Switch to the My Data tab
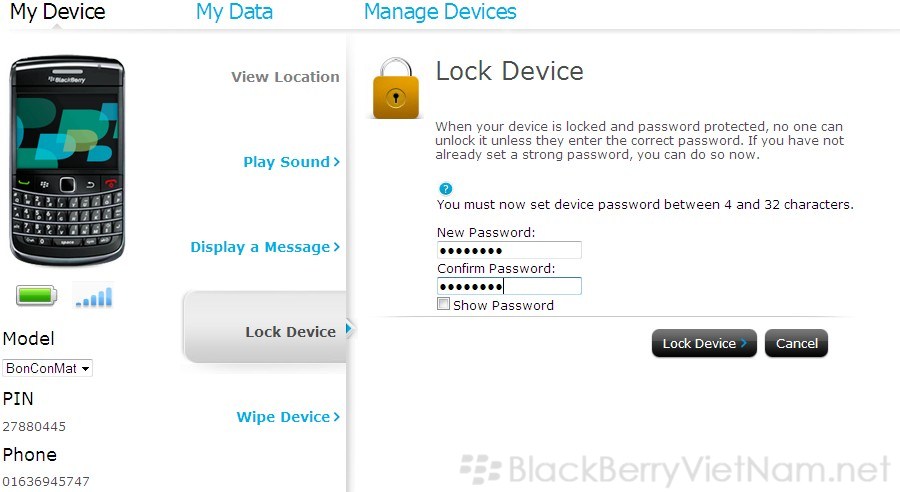900x492 pixels. [x=234, y=13]
